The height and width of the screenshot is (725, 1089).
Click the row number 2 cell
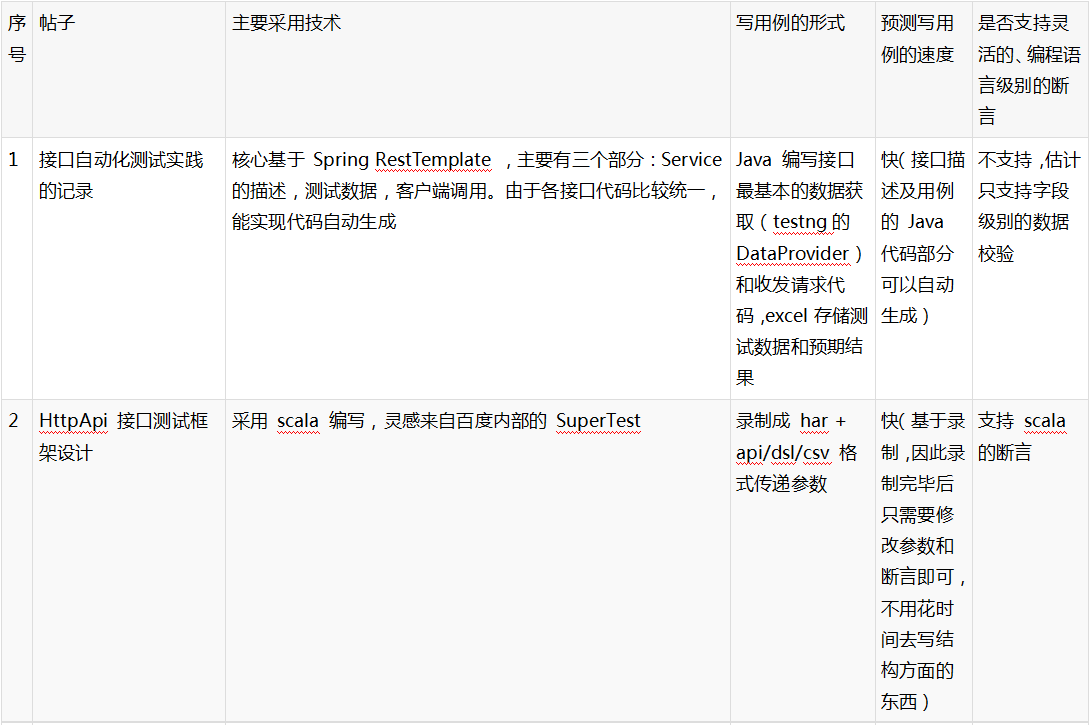[x=15, y=421]
